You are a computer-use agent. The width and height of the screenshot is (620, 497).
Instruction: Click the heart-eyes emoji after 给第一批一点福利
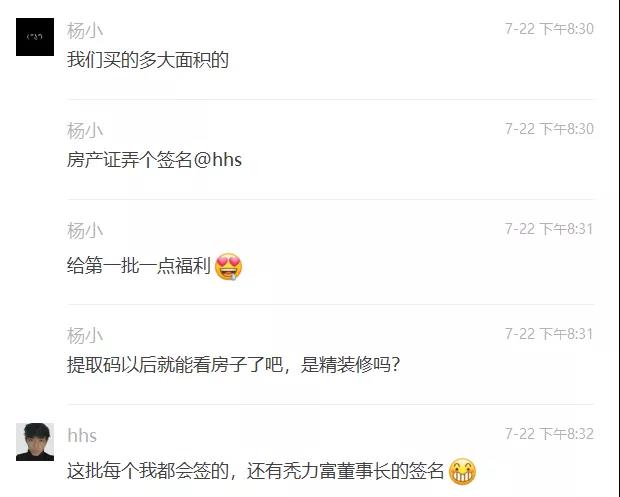pyautogui.click(x=228, y=266)
